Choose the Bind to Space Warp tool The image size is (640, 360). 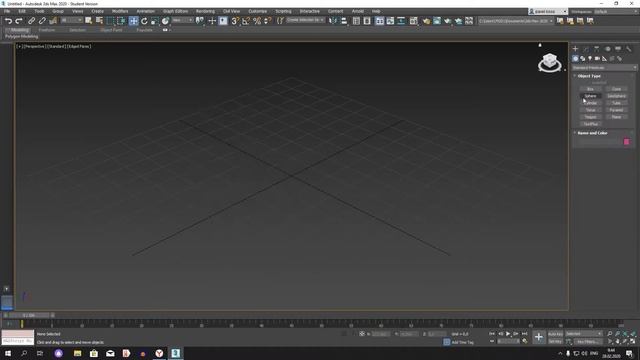coord(53,21)
